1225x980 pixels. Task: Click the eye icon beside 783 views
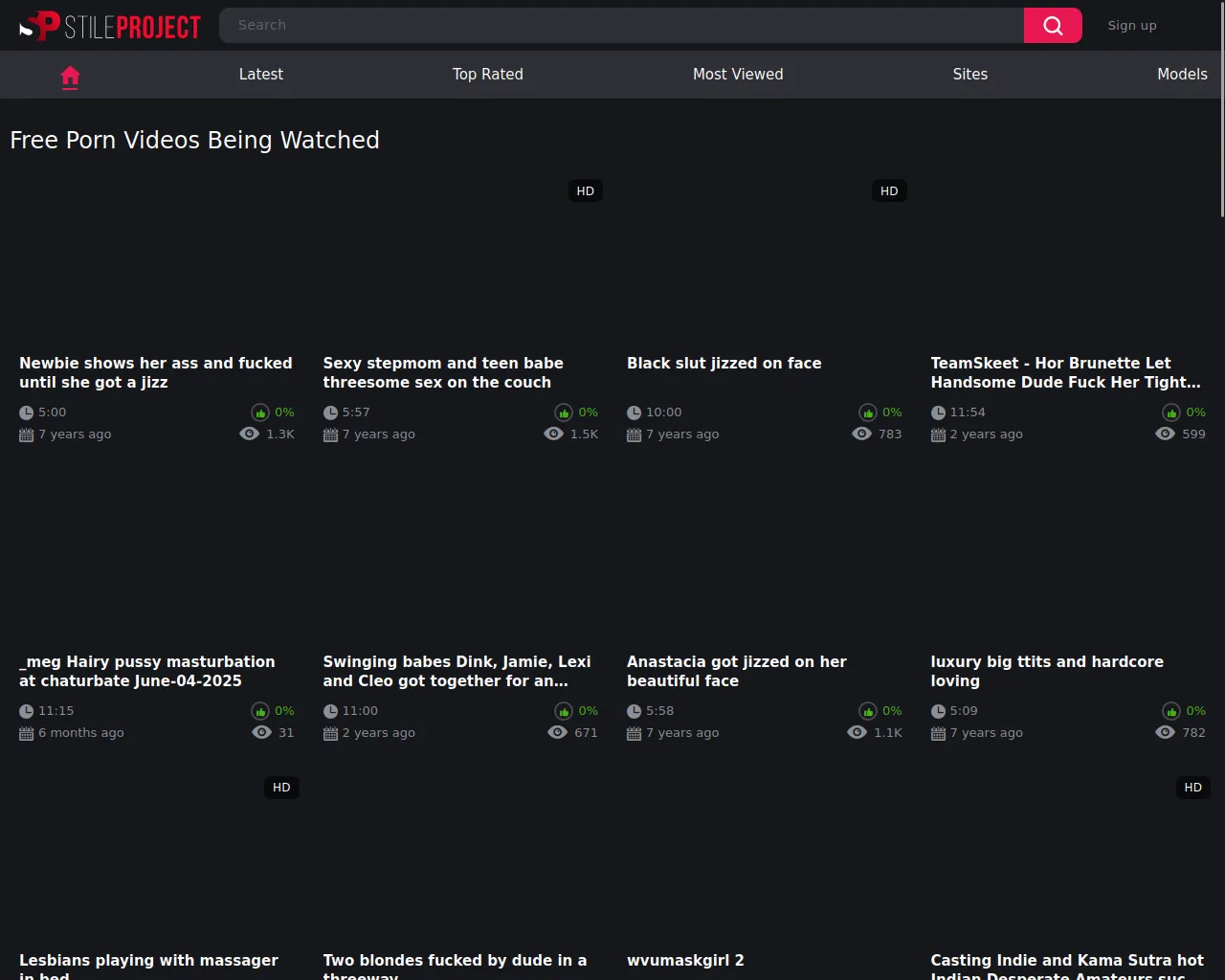[861, 434]
